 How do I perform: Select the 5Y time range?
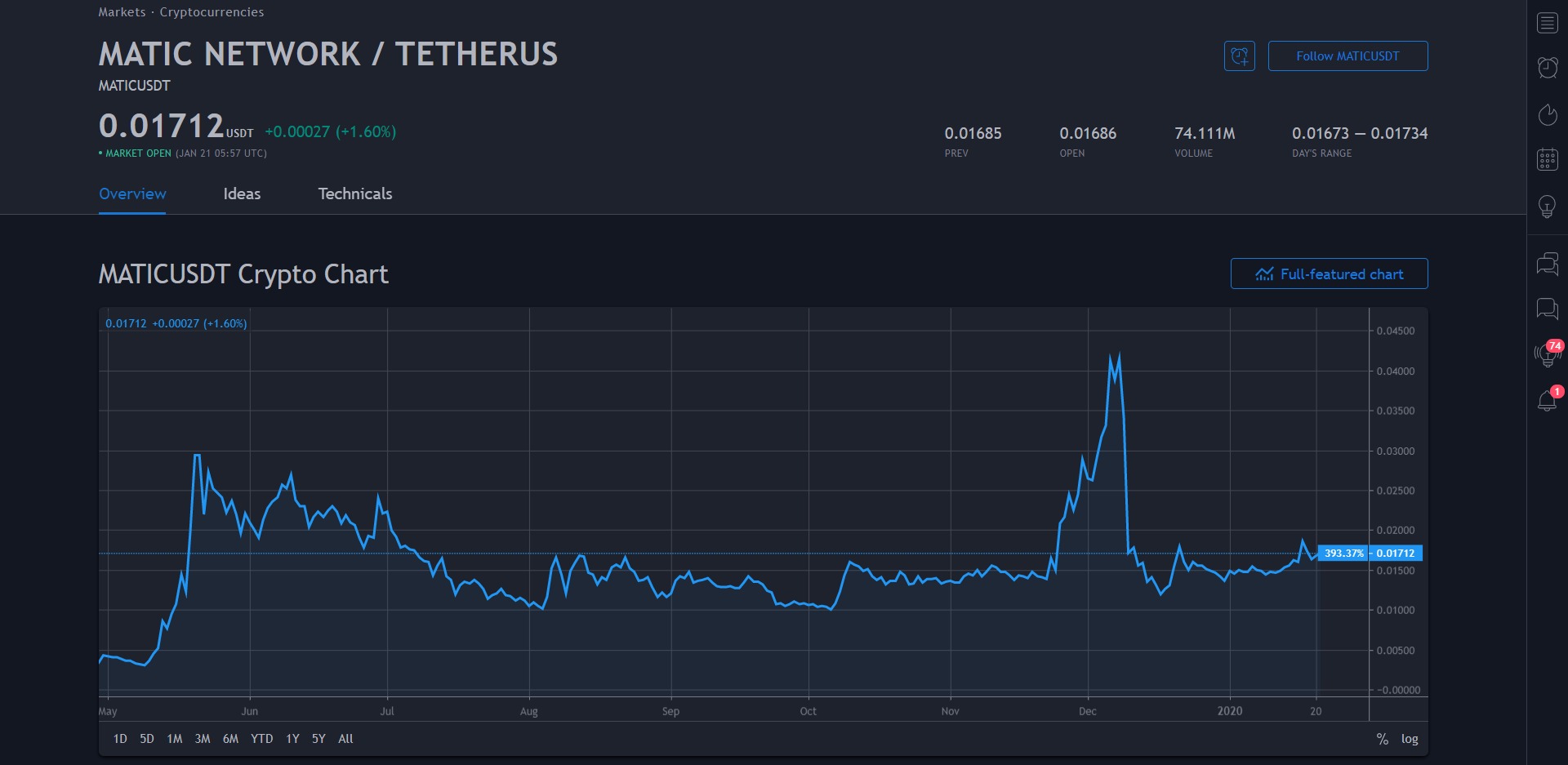coord(318,739)
